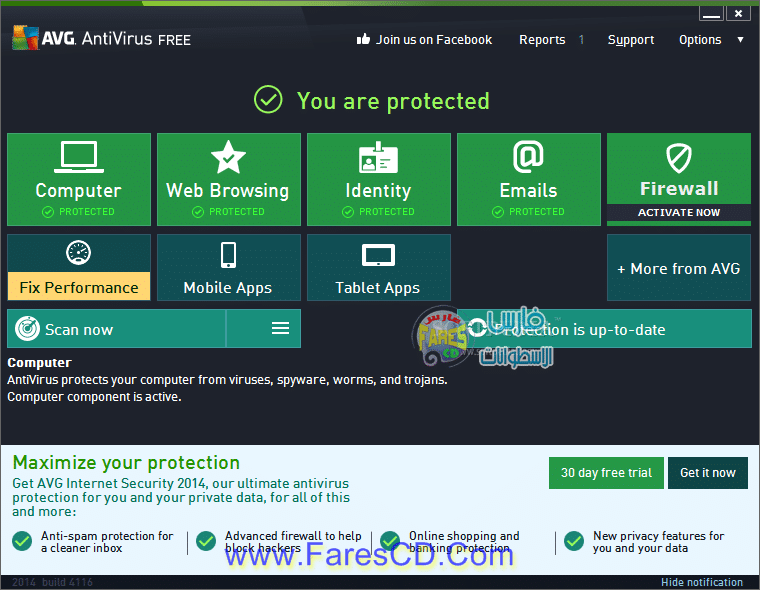Click the Emails PROTECTED status checkmark
The width and height of the screenshot is (760, 590).
(x=498, y=212)
